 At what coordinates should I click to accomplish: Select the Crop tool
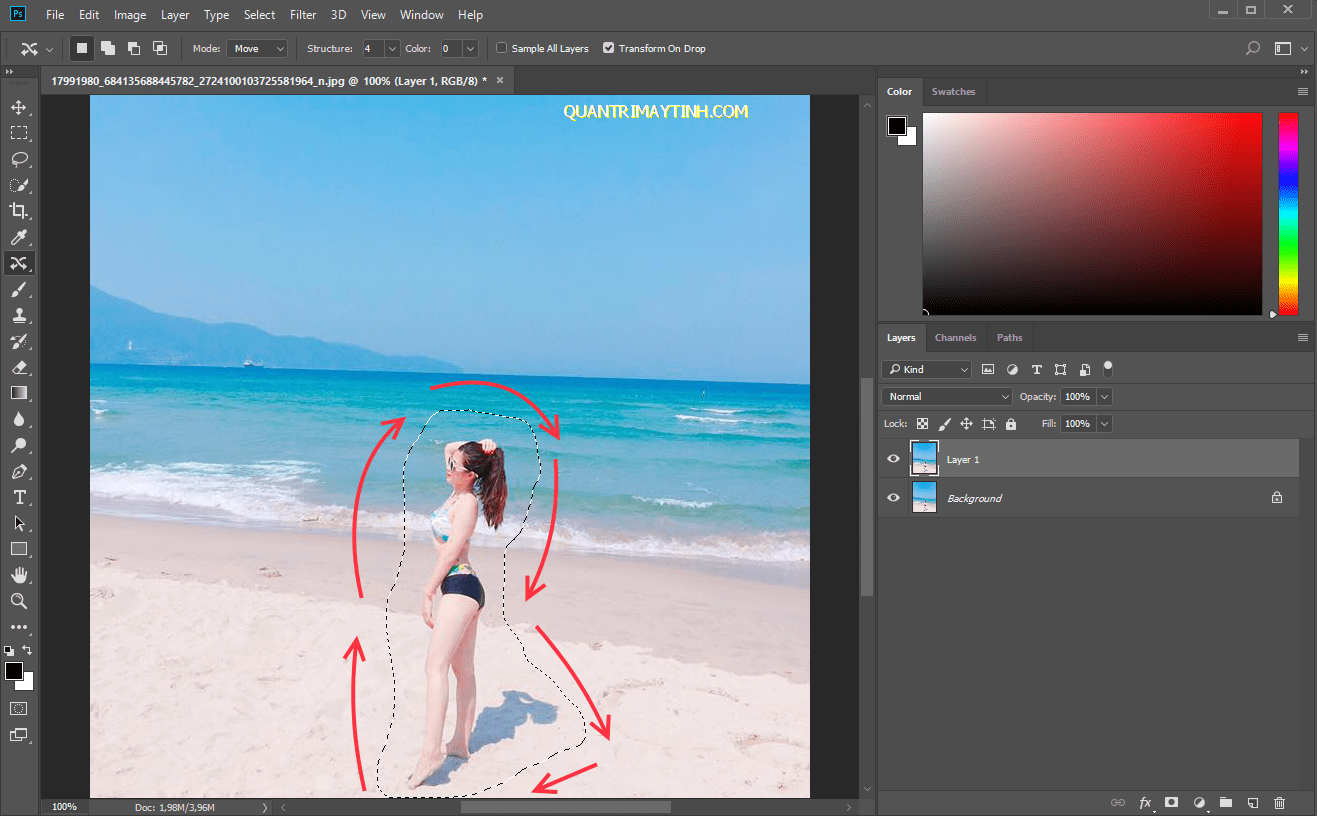pyautogui.click(x=19, y=211)
